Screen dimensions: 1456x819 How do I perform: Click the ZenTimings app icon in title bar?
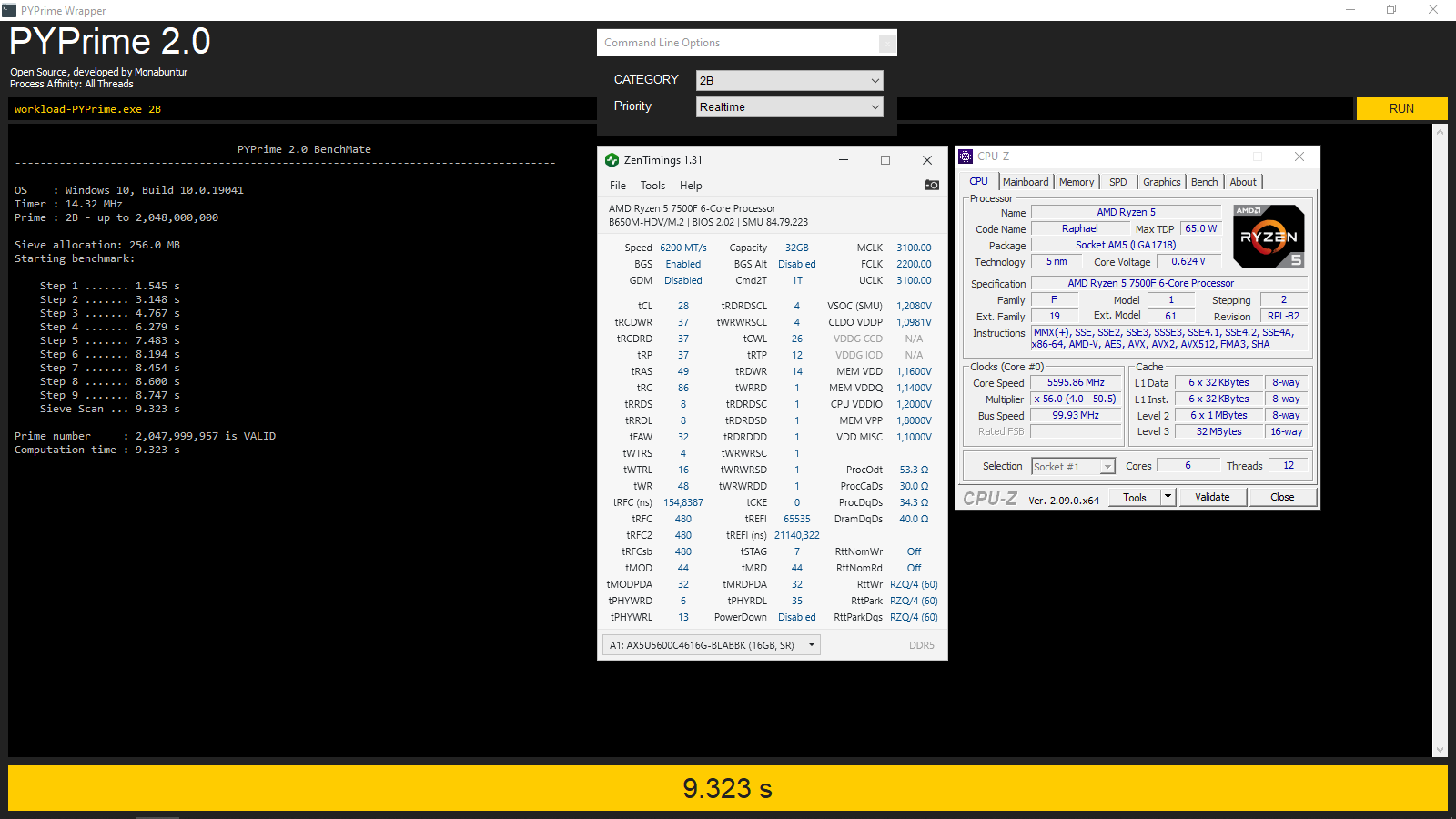tap(612, 160)
